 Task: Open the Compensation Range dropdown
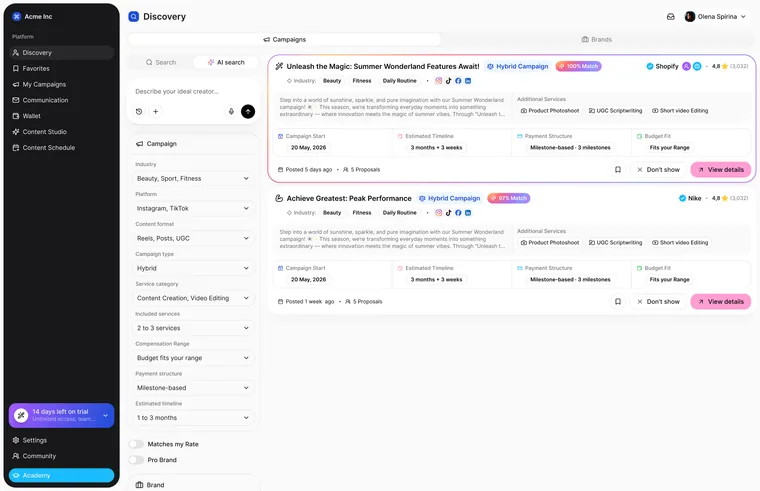coord(193,358)
